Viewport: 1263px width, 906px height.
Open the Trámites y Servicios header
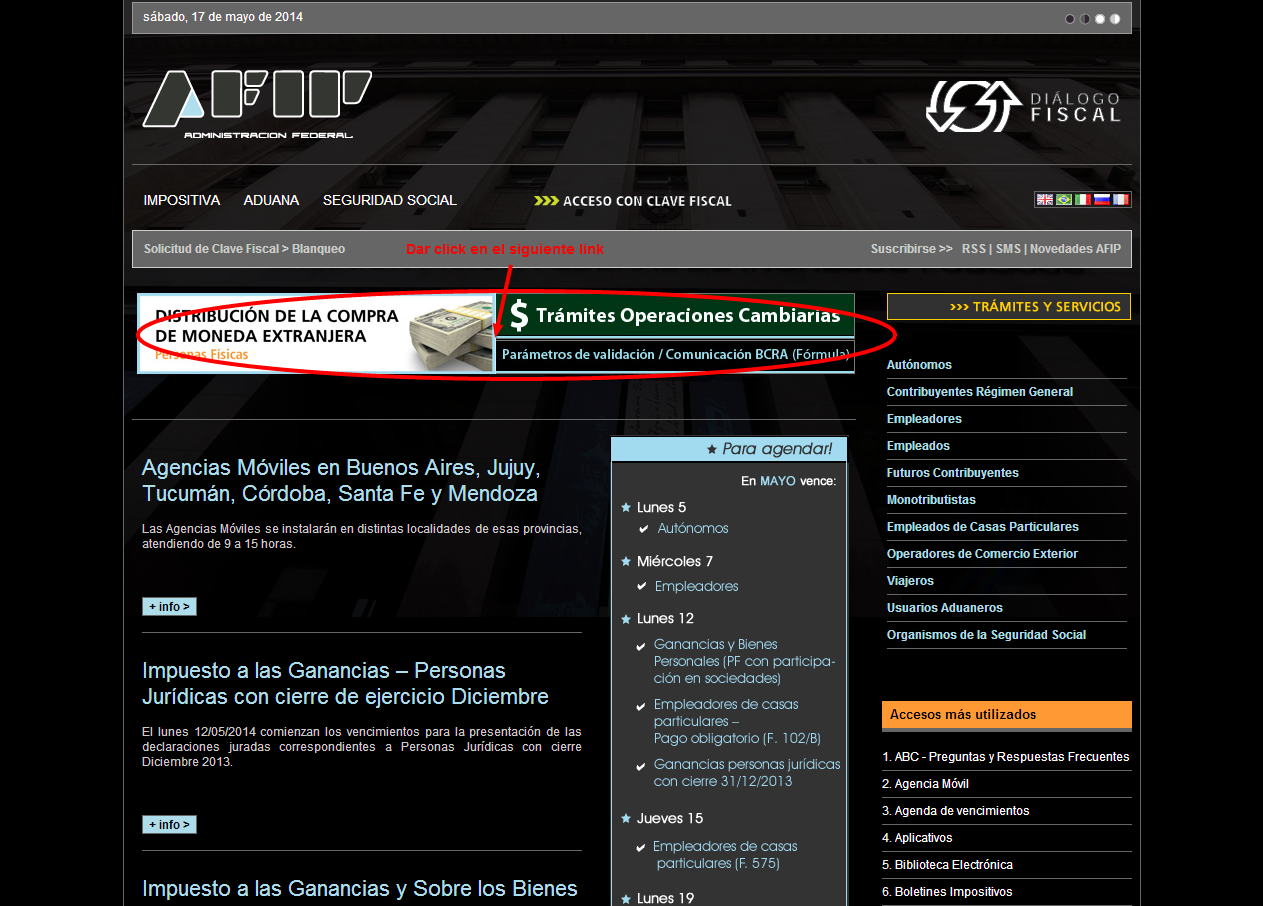[1009, 307]
